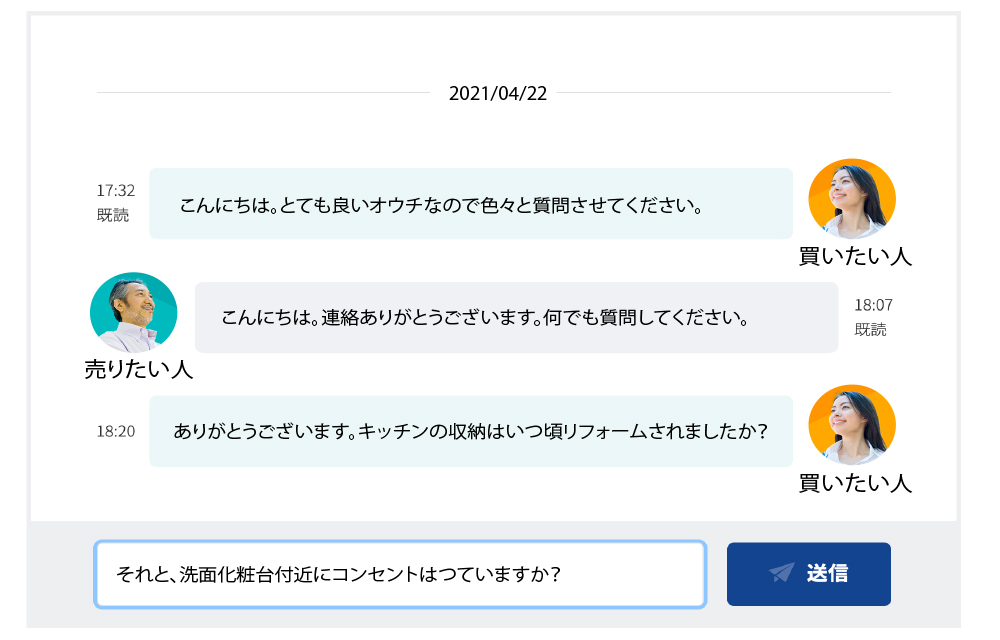Screen dimensions: 1000x640
Task: Click the 2021/04/22 date separator
Action: coord(498,93)
